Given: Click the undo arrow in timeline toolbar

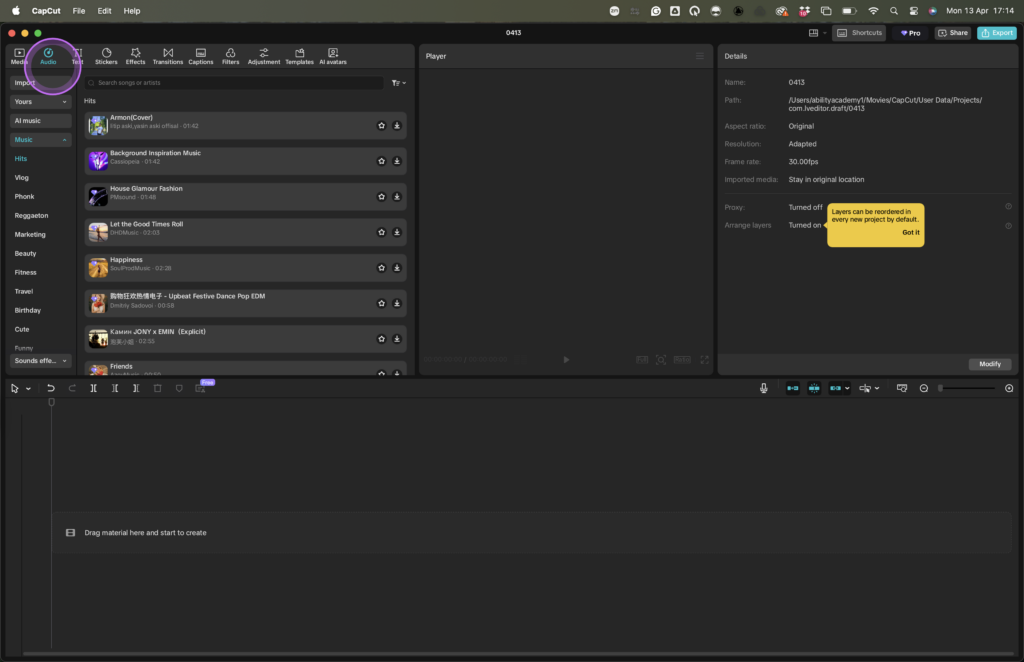Looking at the screenshot, I should 51,388.
